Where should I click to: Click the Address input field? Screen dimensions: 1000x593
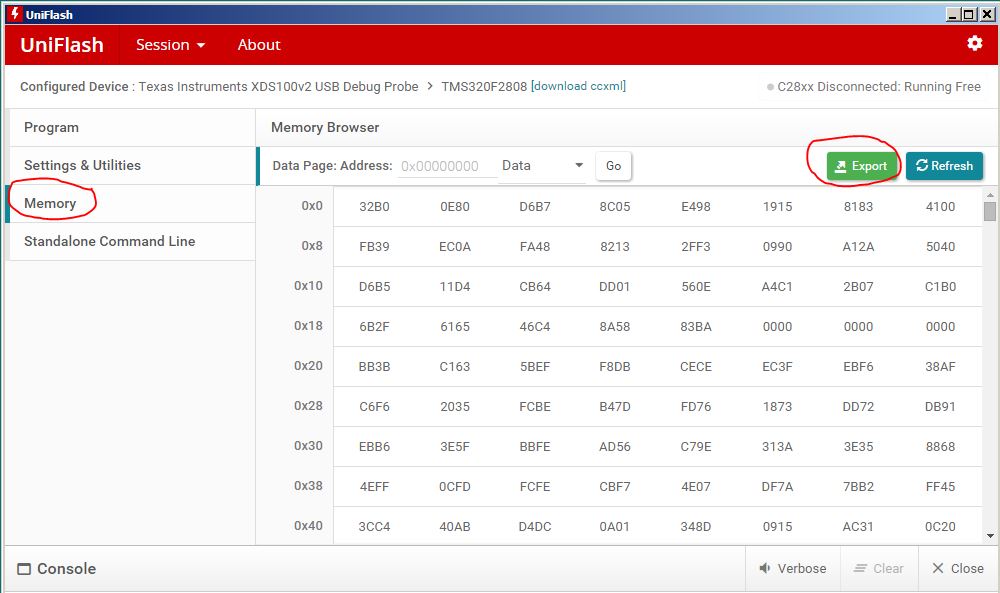click(447, 166)
